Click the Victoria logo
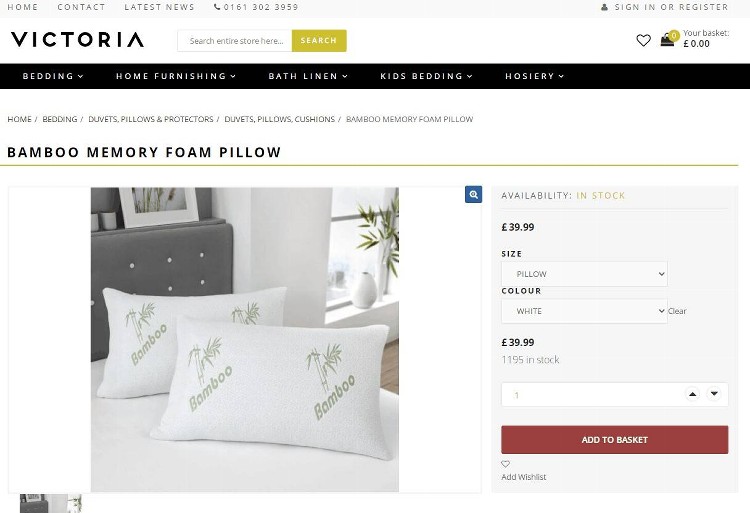The width and height of the screenshot is (750, 513). click(77, 40)
